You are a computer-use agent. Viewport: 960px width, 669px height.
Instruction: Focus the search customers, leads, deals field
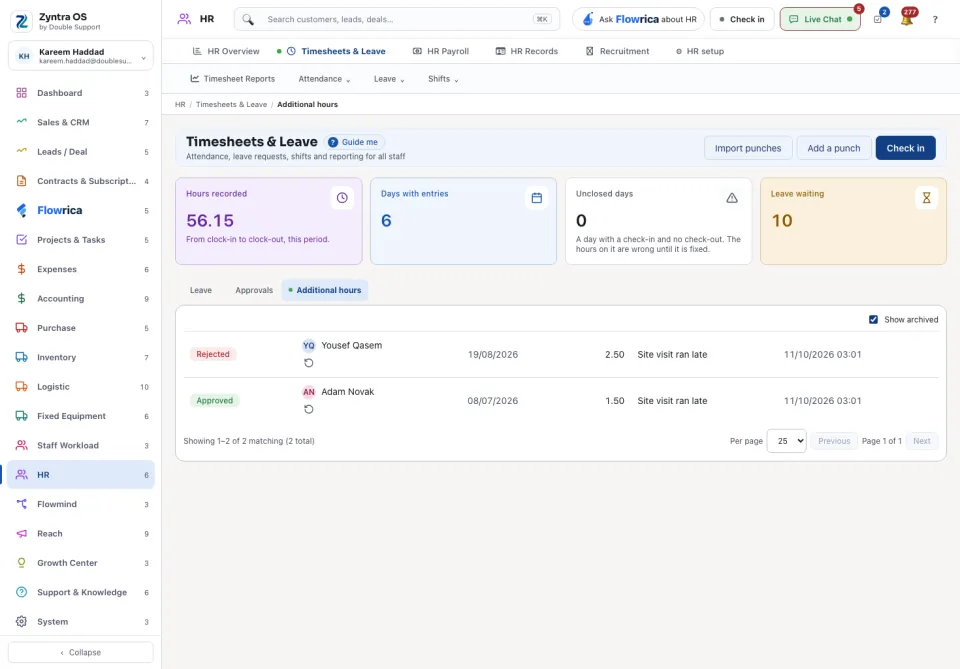(397, 20)
